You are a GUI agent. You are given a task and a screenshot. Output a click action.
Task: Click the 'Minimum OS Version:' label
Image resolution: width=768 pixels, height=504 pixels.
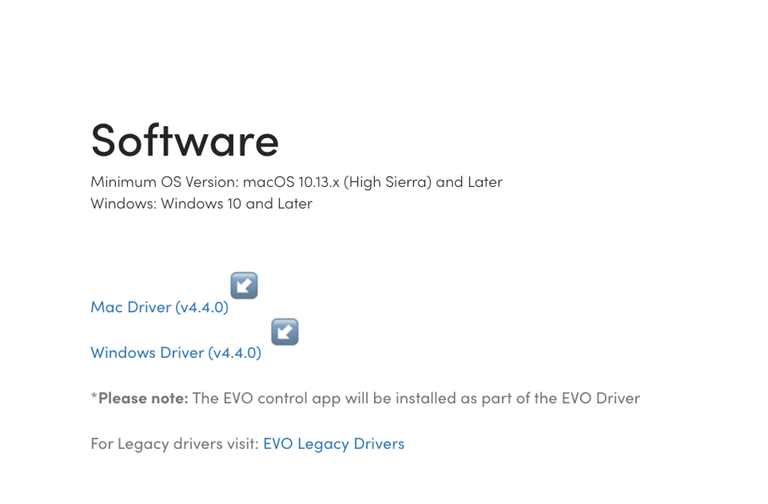[164, 182]
